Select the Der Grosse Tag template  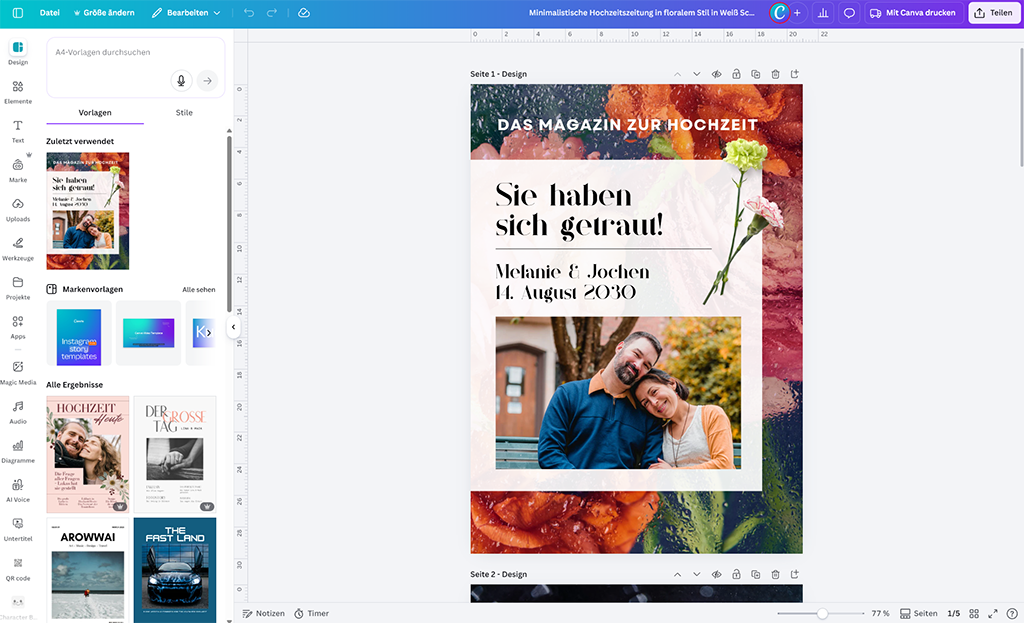(175, 454)
